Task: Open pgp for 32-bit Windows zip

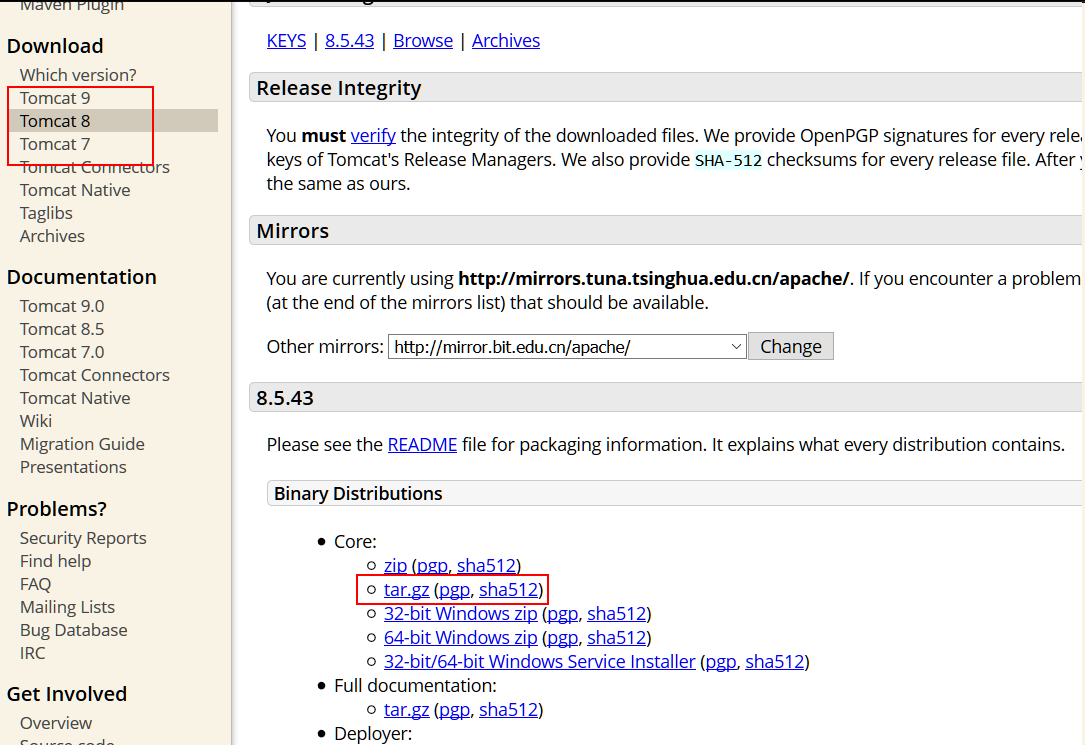Action: (563, 614)
